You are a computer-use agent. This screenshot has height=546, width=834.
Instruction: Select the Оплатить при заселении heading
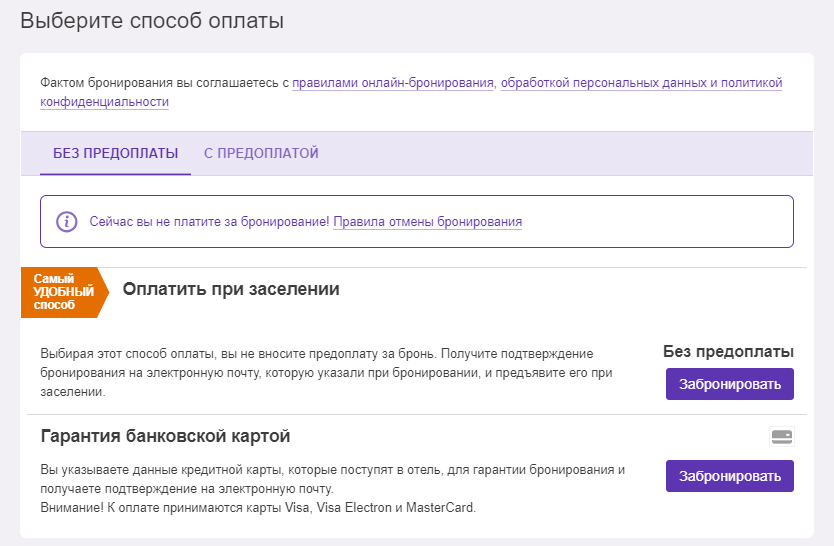tap(231, 289)
